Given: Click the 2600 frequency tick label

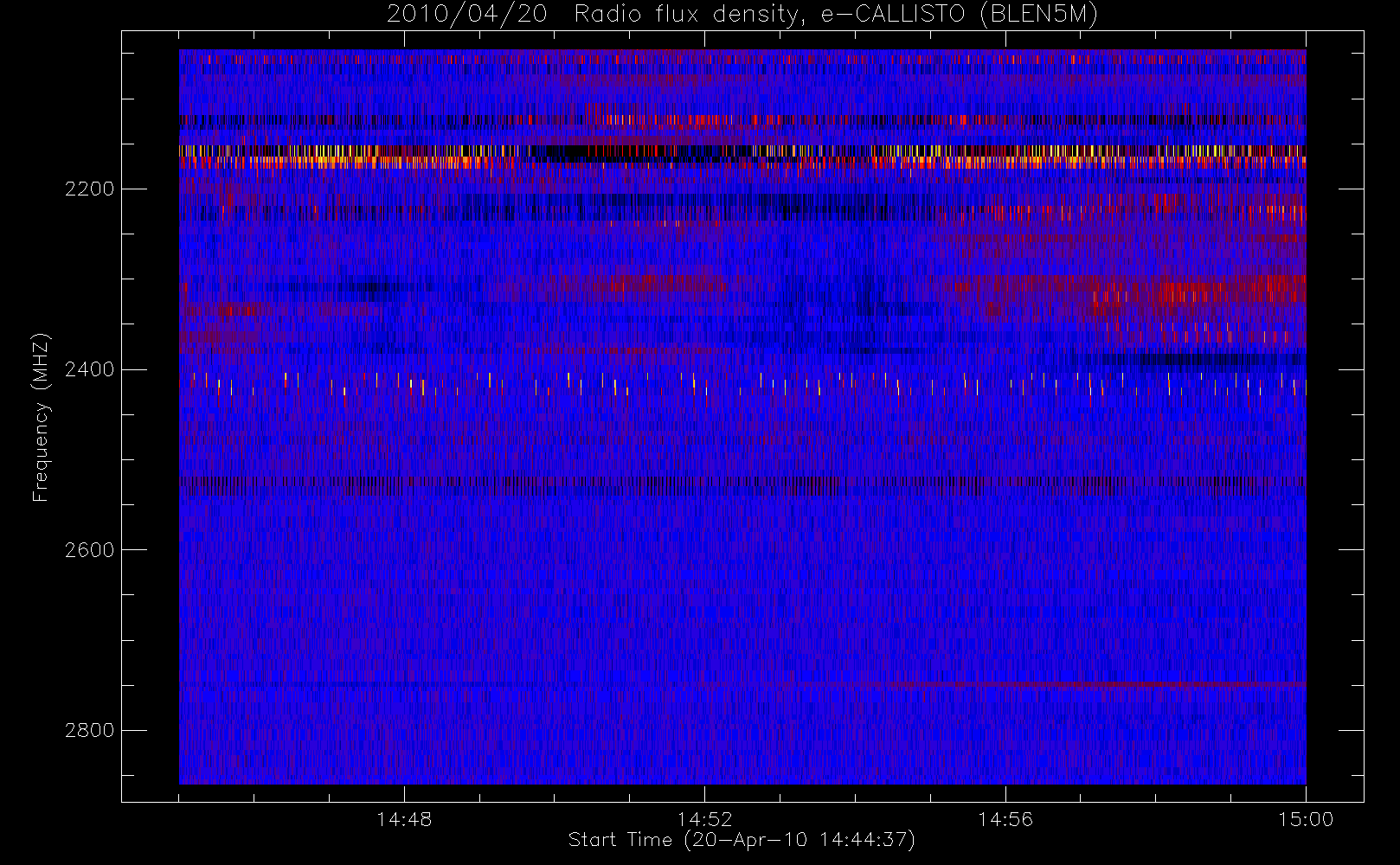Looking at the screenshot, I should [90, 551].
